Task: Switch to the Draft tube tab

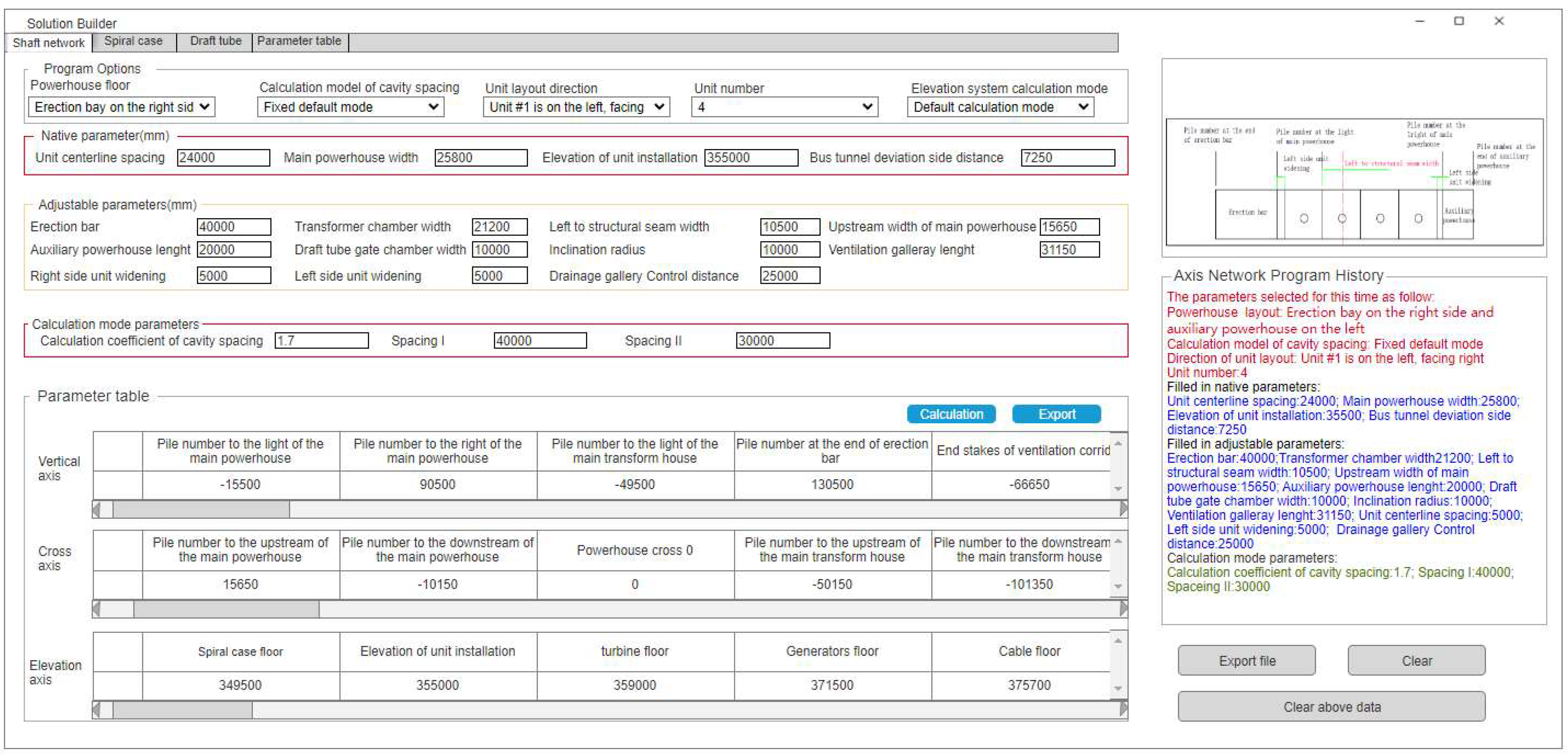Action: coord(214,42)
